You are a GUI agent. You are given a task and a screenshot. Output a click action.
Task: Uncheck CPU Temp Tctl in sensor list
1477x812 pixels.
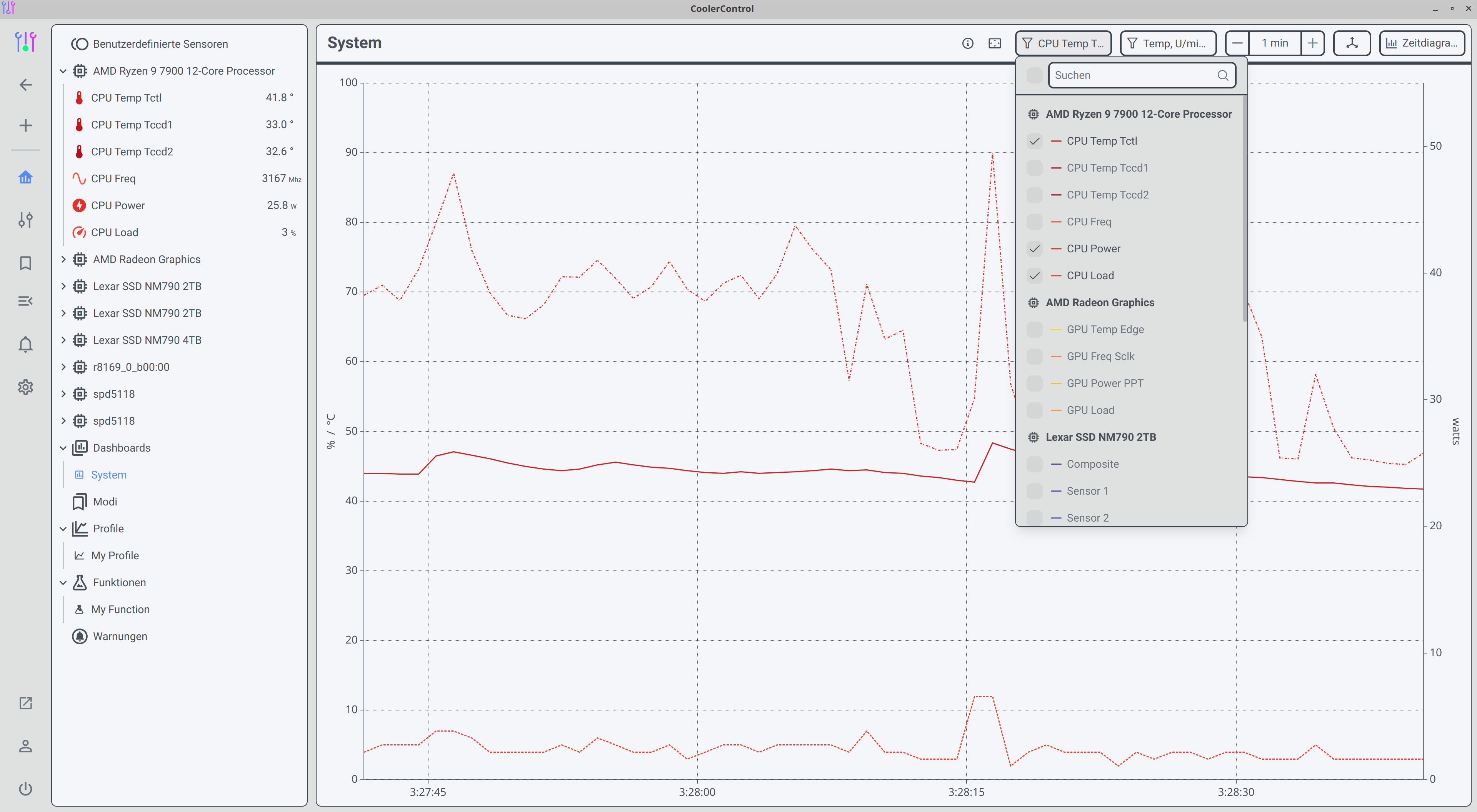(x=1034, y=141)
